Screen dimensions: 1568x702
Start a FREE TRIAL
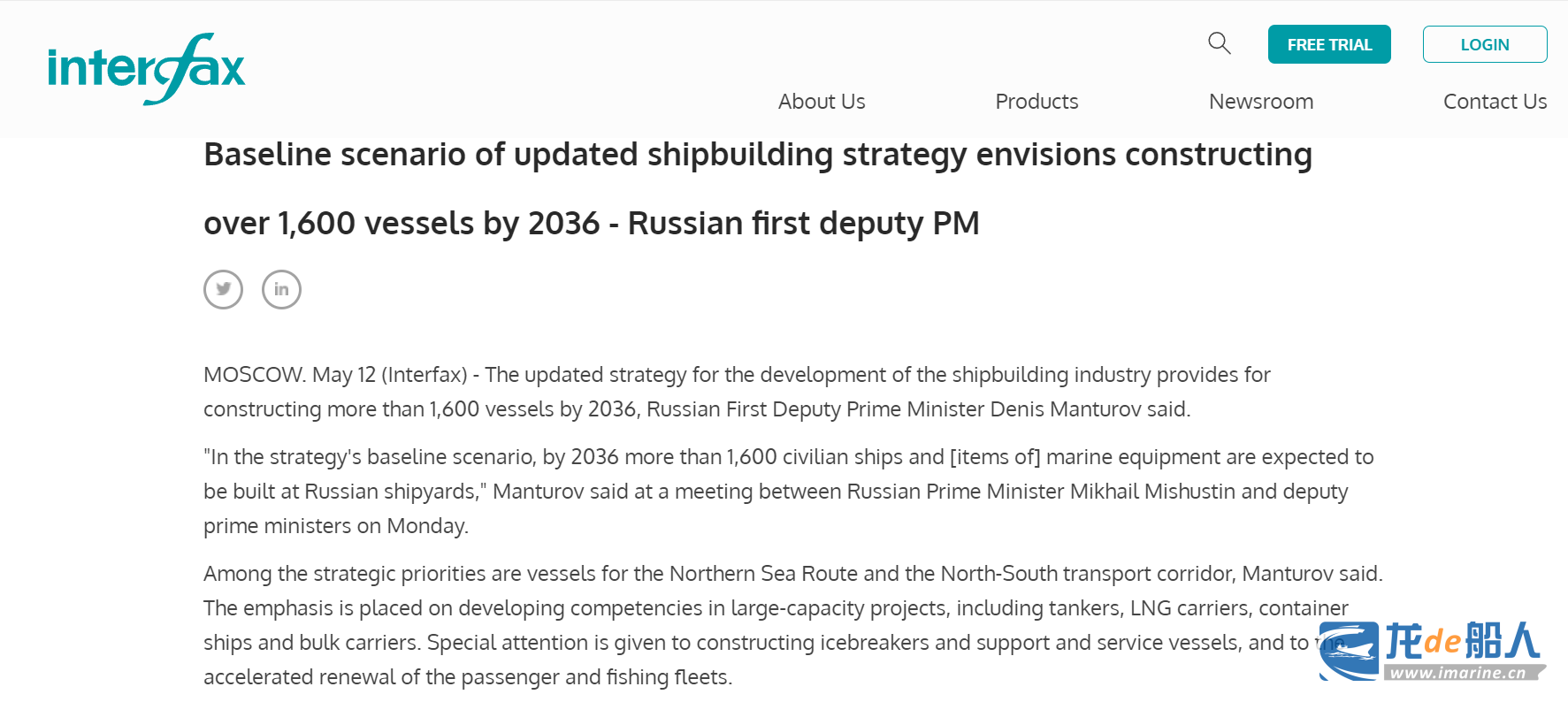click(1329, 44)
